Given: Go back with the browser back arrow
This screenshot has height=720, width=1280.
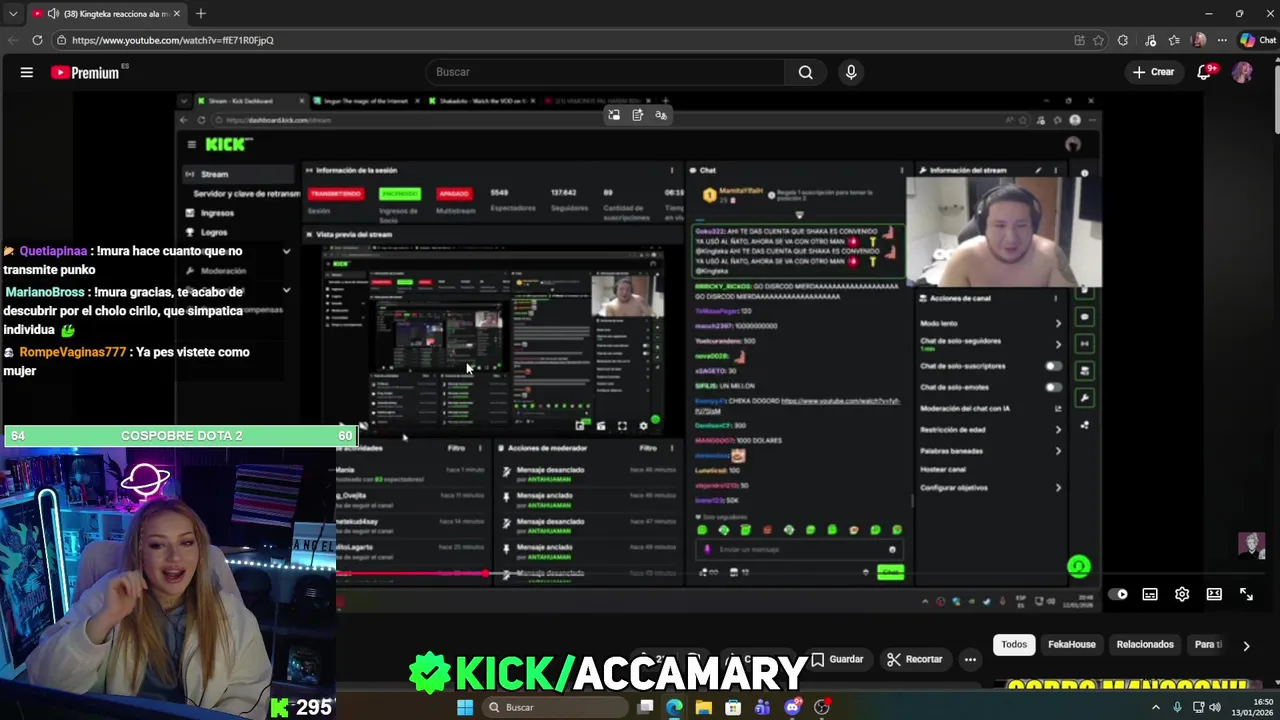Looking at the screenshot, I should pyautogui.click(x=13, y=40).
